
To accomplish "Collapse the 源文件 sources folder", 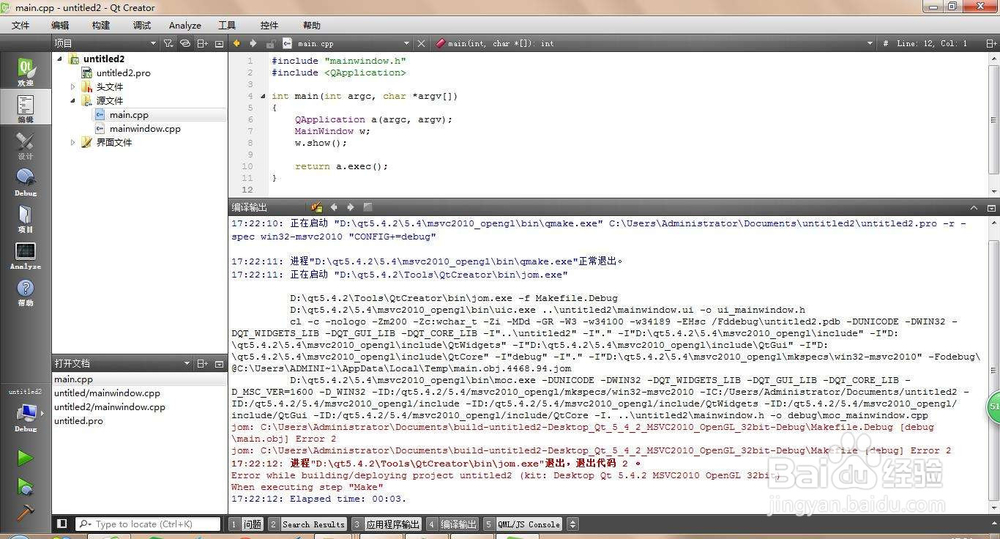I will [x=73, y=101].
